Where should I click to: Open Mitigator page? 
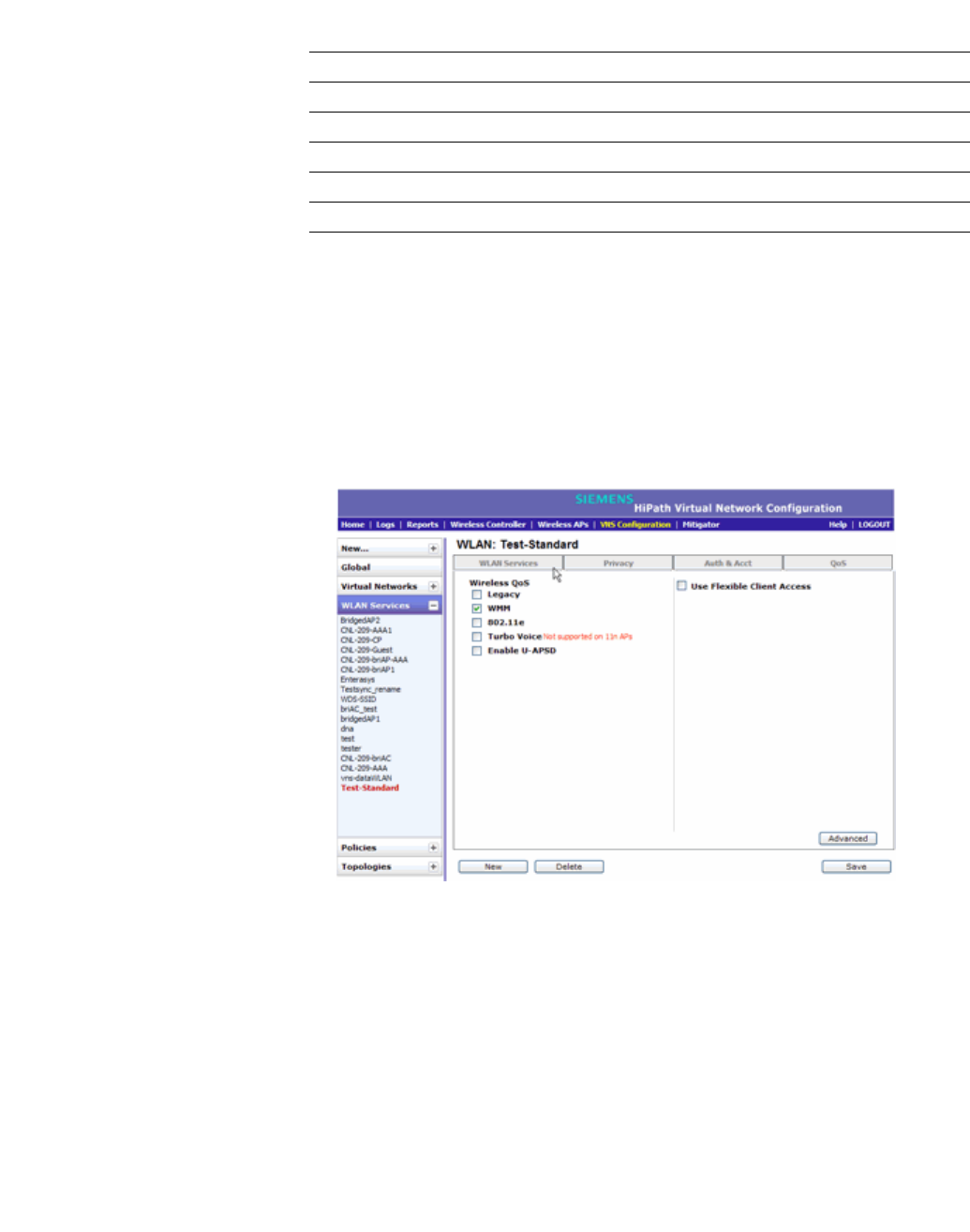[701, 525]
